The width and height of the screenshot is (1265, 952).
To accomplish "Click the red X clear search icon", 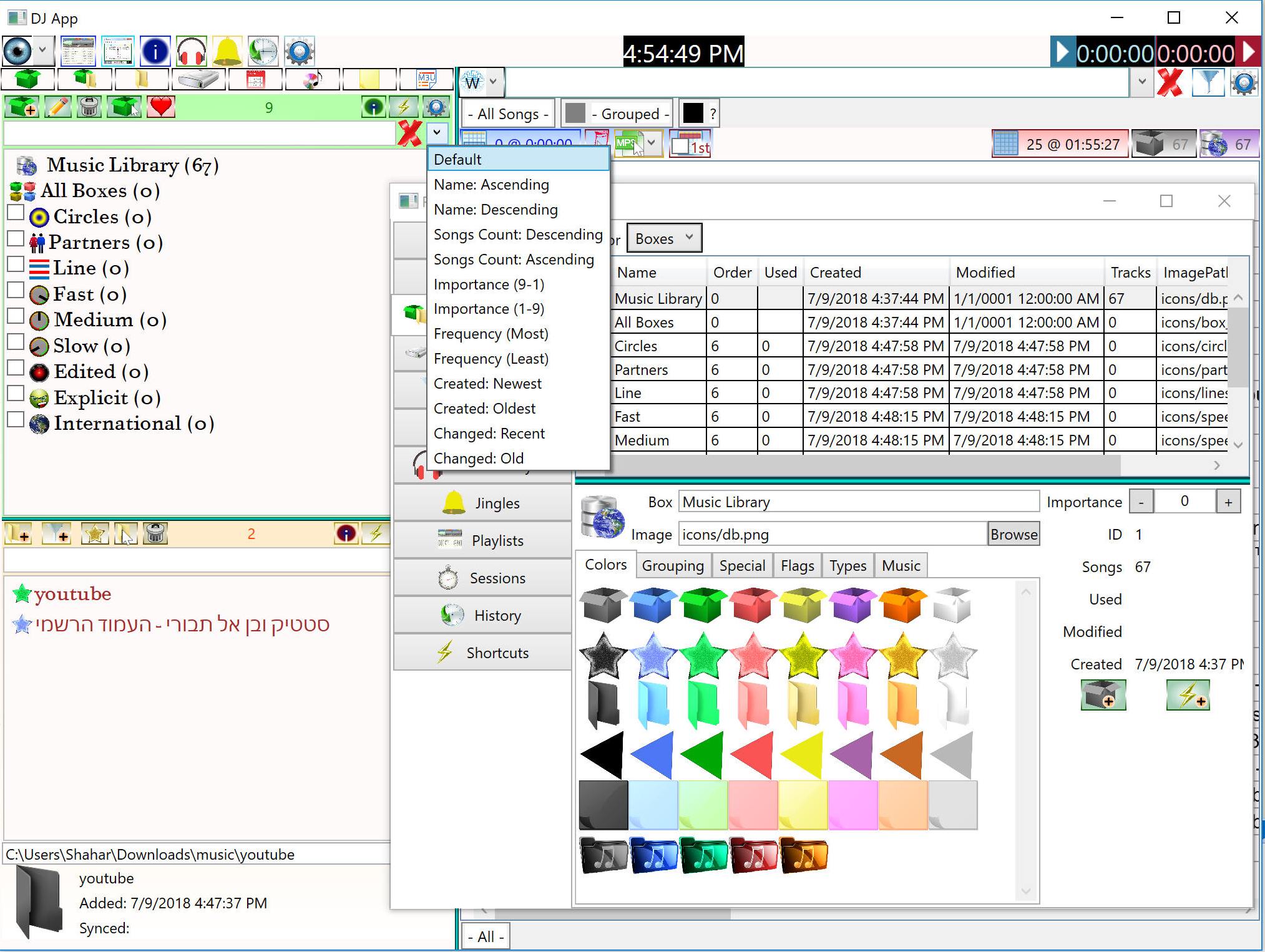I will pyautogui.click(x=1170, y=82).
